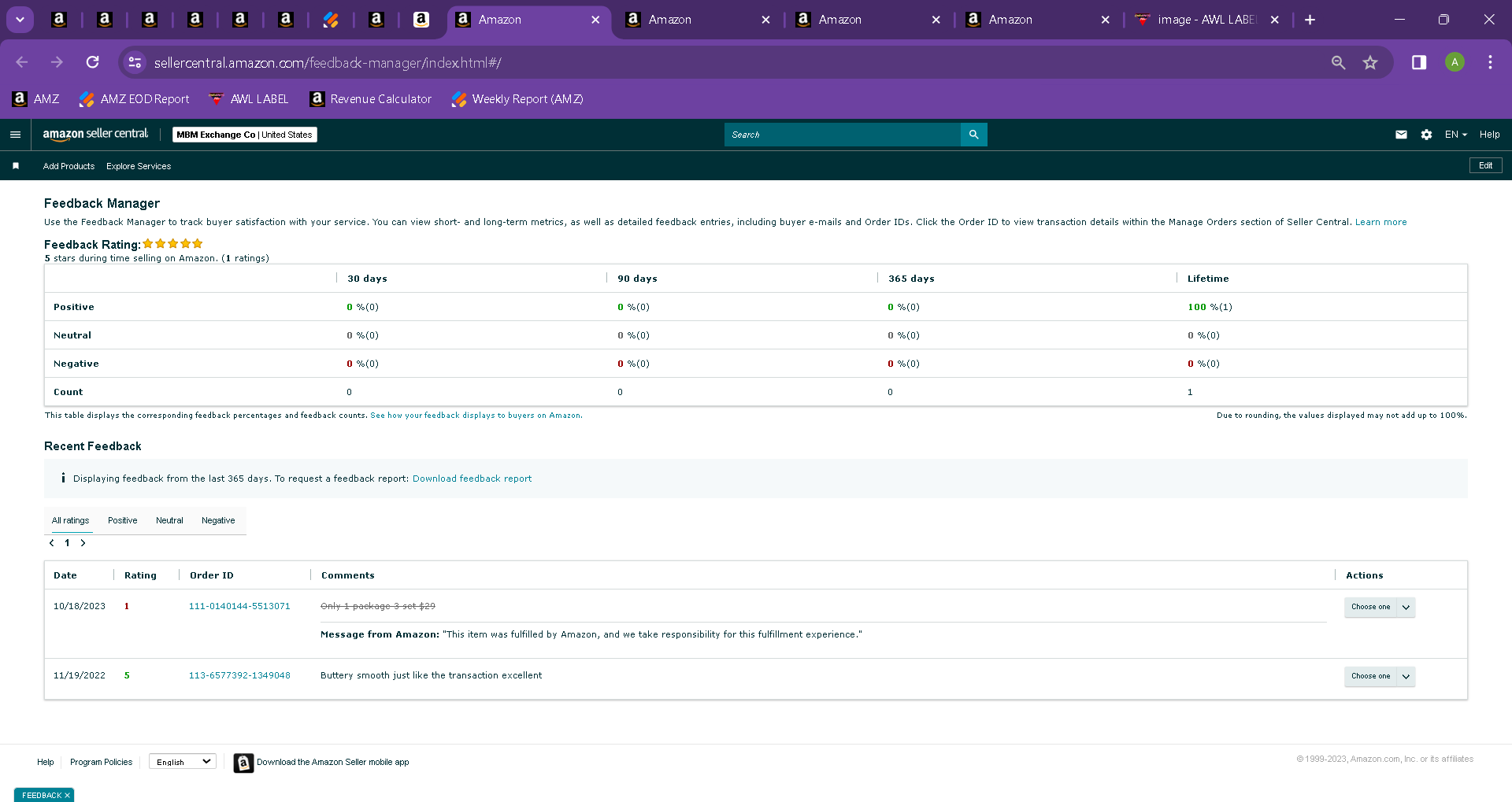Image resolution: width=1512 pixels, height=802 pixels.
Task: Click Download feedback report link
Action: point(472,479)
